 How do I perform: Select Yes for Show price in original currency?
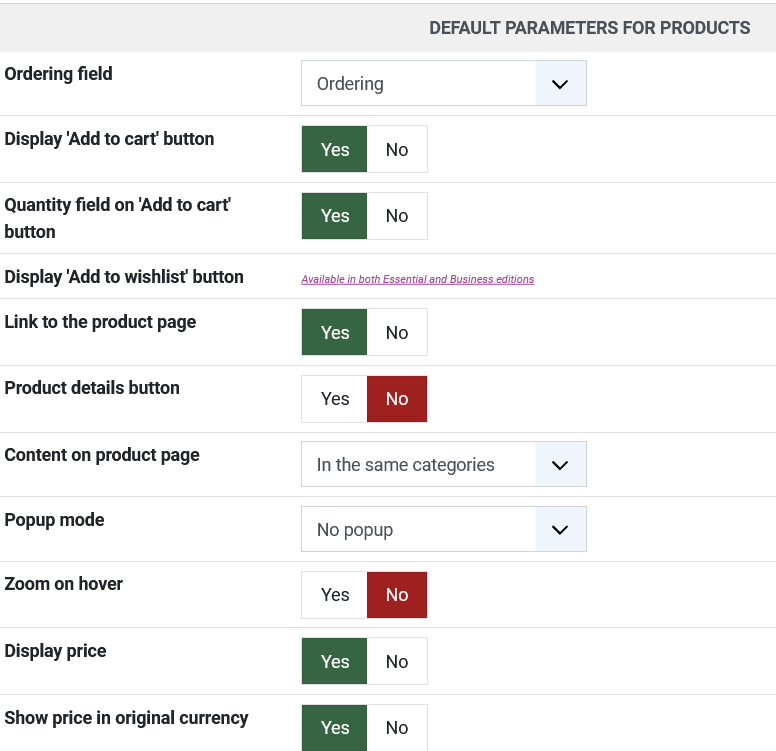pos(335,728)
